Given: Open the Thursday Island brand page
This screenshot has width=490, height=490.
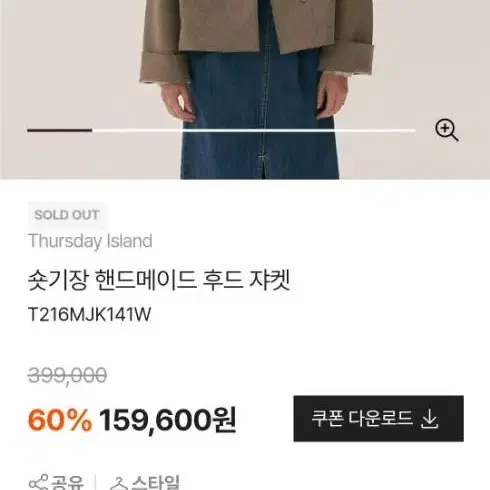Looking at the screenshot, I should 90,241.
